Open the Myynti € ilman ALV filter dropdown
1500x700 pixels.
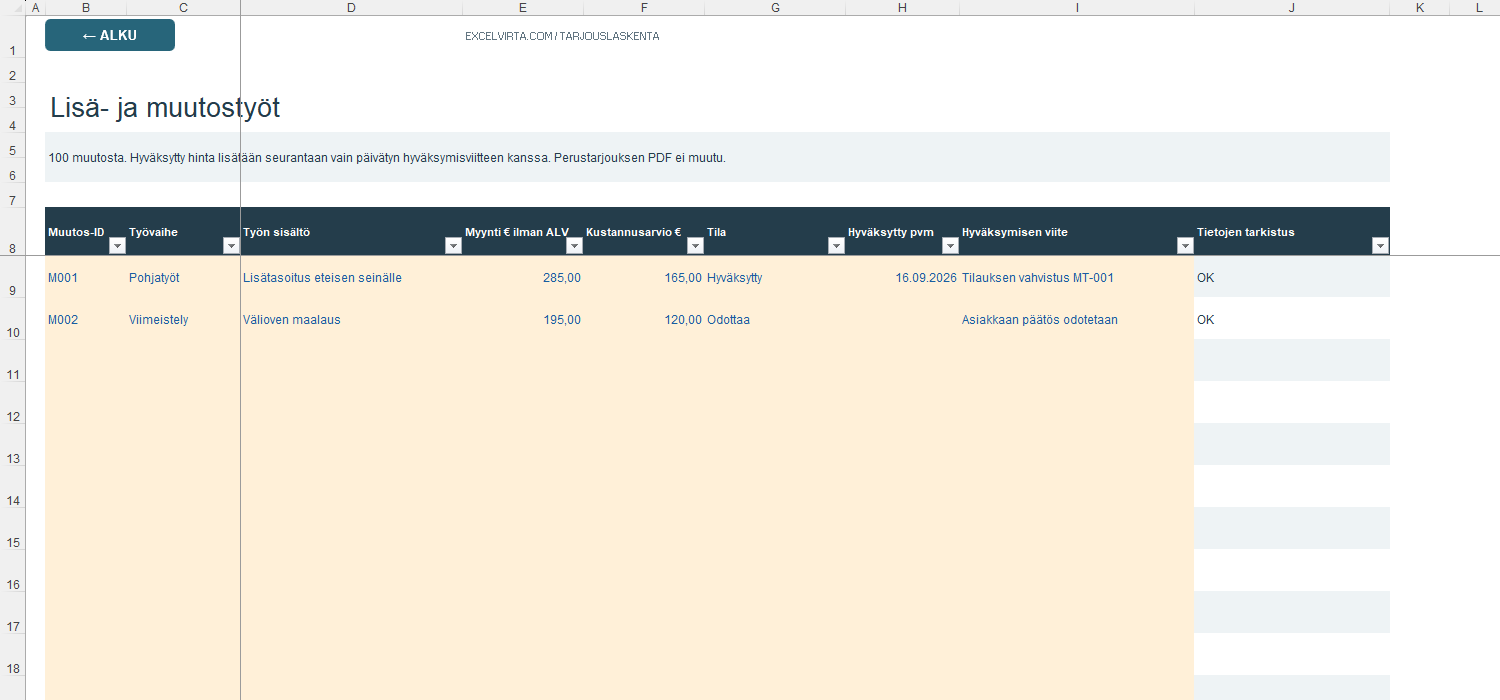pyautogui.click(x=574, y=246)
